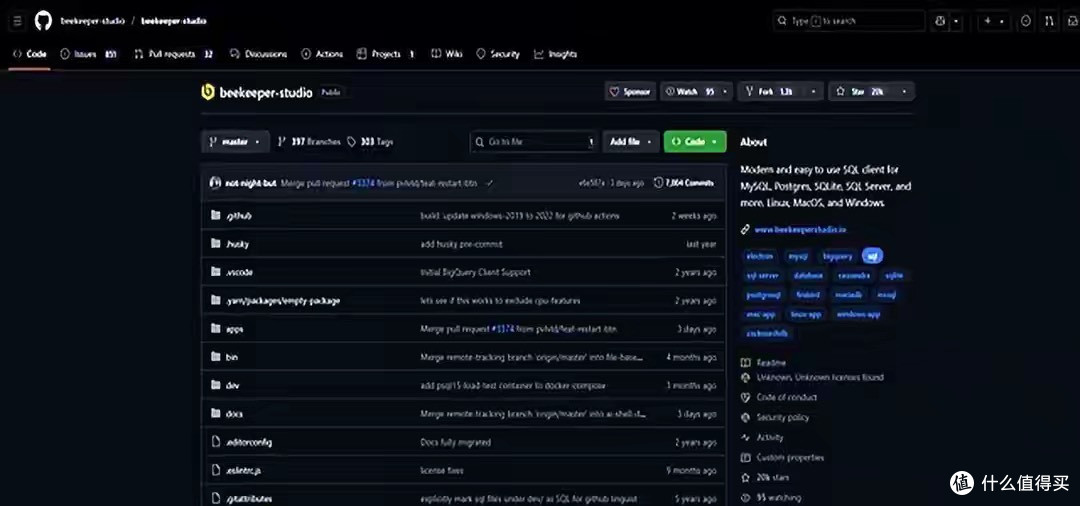Open 'Initial BigQuery Client Support' commit message
1080x506 pixels.
coord(475,273)
